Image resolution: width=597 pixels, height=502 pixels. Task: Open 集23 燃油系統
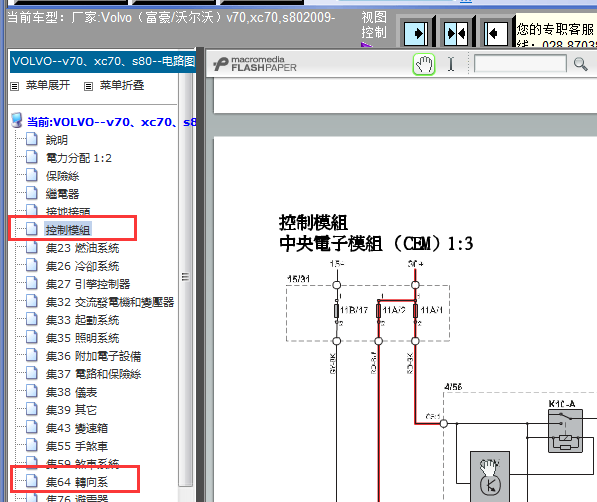pyautogui.click(x=82, y=248)
